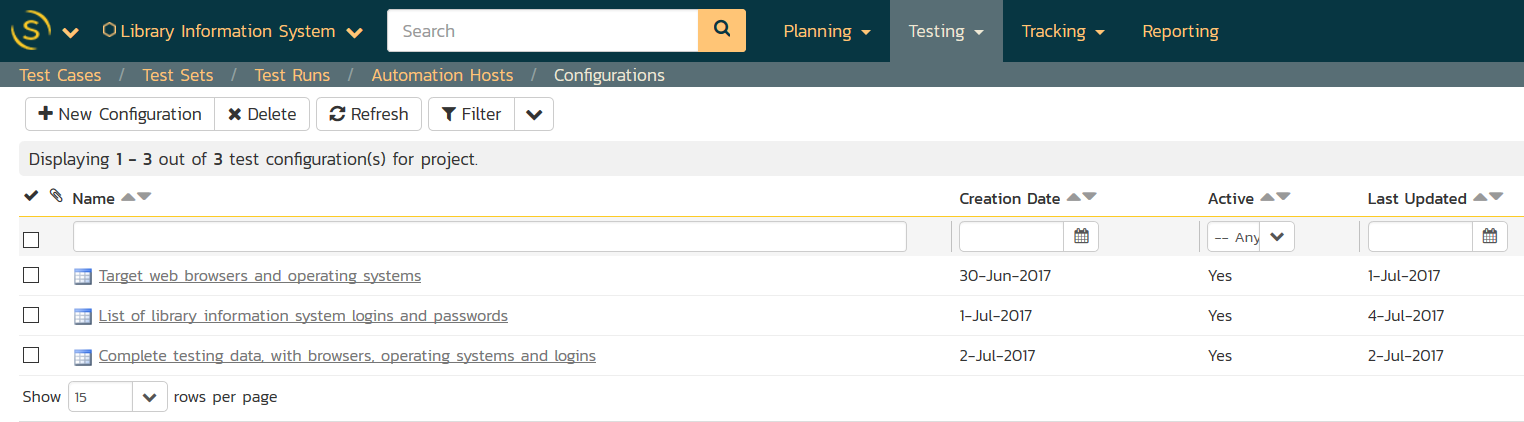Sort Name column ascending arrow
Screen dimensions: 1524x422
[x=127, y=198]
